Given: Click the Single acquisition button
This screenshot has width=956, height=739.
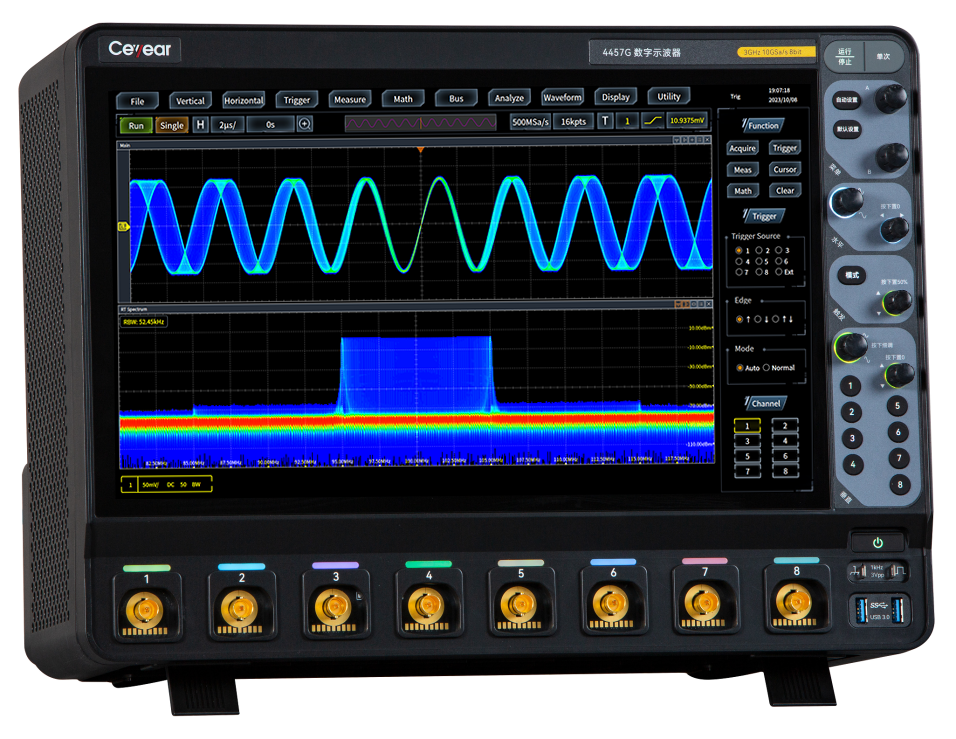Looking at the screenshot, I should 172,126.
